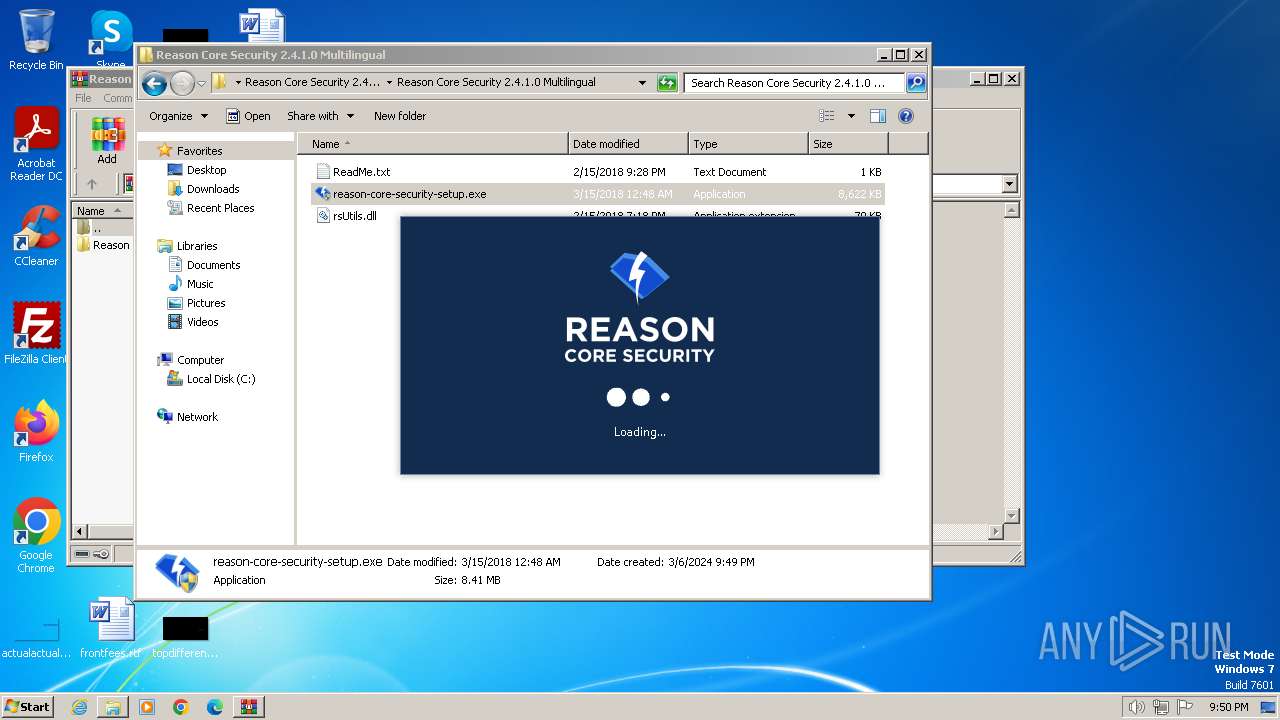Open the address bar history dropdown
This screenshot has width=1280, height=720.
tap(642, 83)
